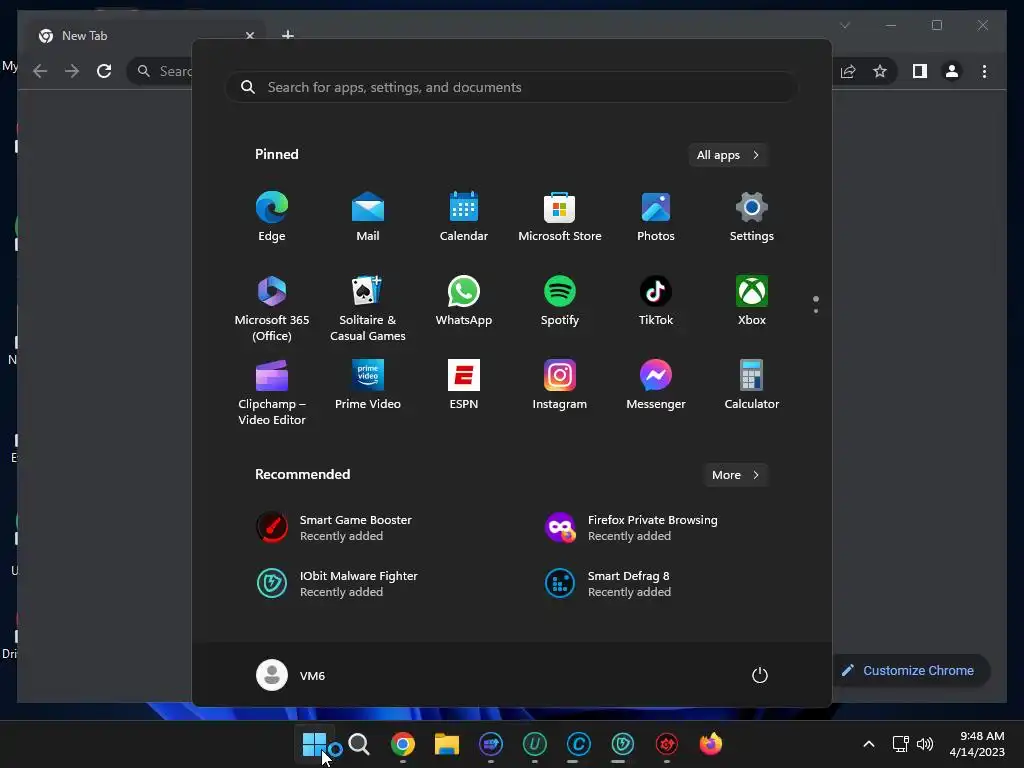Open the network status tray icon
Screen dimensions: 1024x768
tap(901, 744)
